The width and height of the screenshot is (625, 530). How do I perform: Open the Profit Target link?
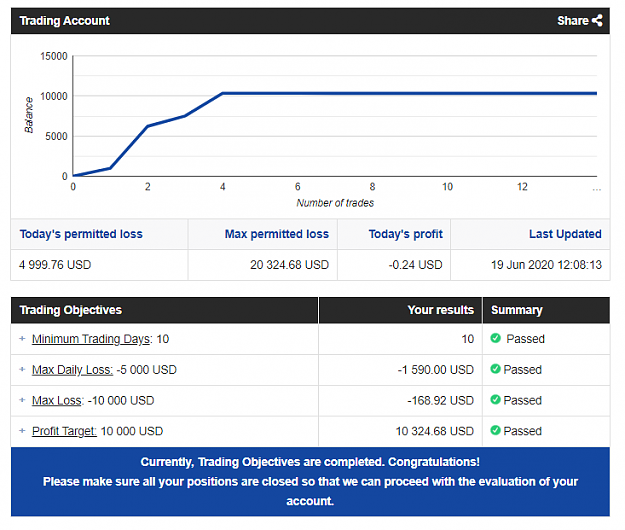(64, 431)
